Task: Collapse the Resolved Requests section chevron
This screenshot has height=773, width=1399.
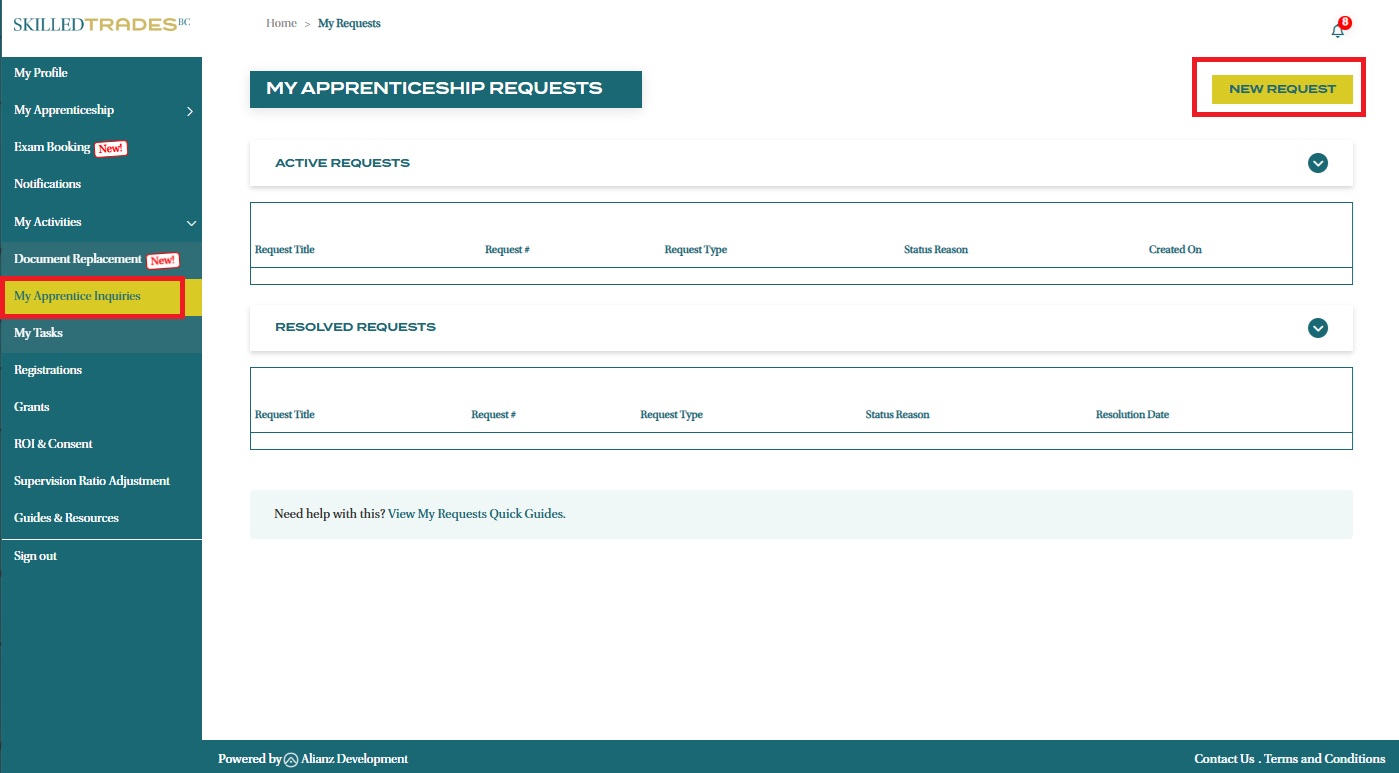Action: tap(1317, 327)
